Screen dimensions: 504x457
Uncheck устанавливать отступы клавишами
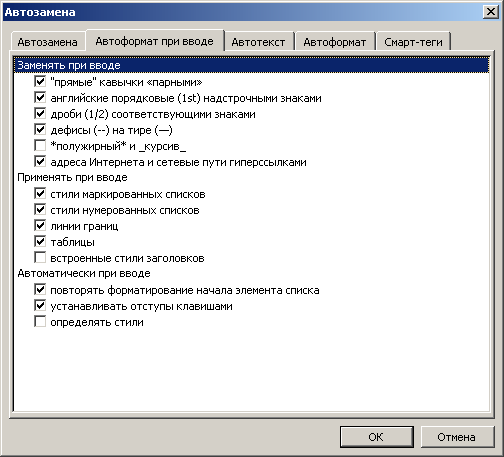[40, 305]
